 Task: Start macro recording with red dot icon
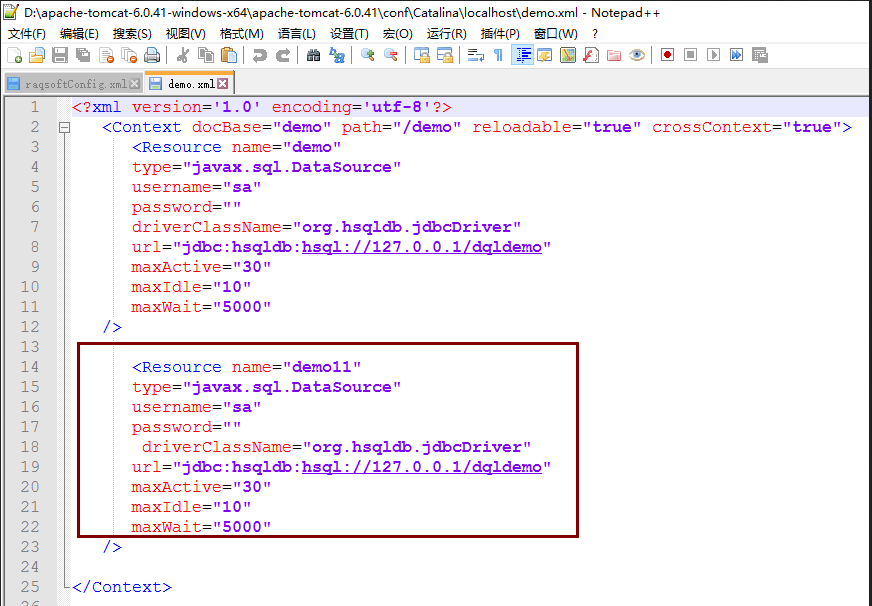point(667,55)
